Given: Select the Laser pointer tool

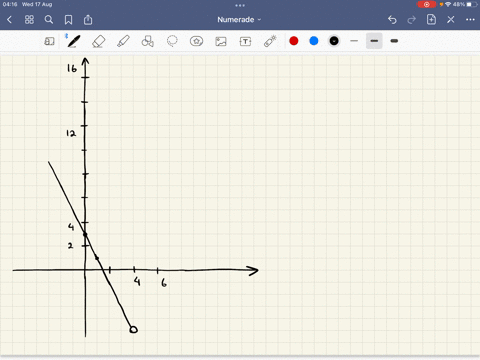Looking at the screenshot, I should (270, 41).
